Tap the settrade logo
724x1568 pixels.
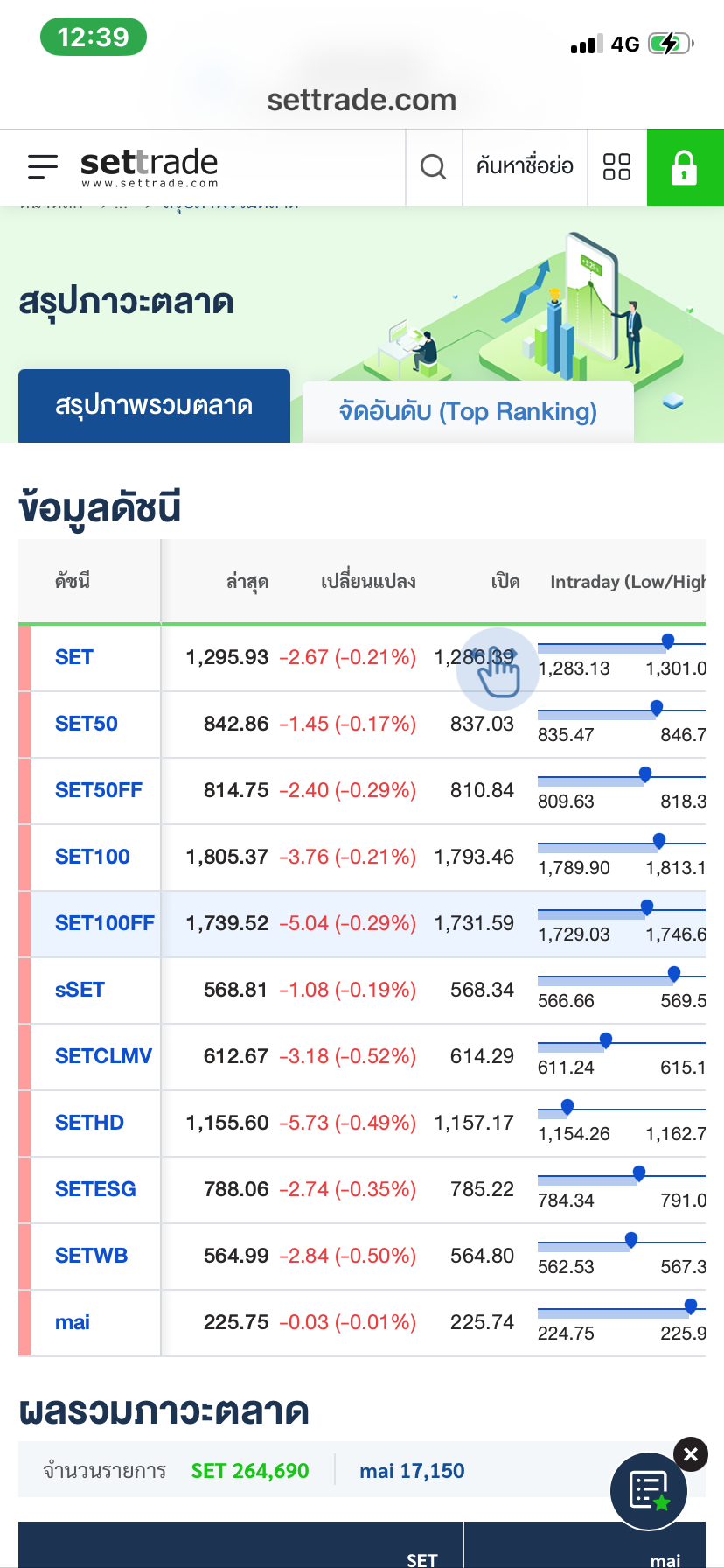(149, 166)
